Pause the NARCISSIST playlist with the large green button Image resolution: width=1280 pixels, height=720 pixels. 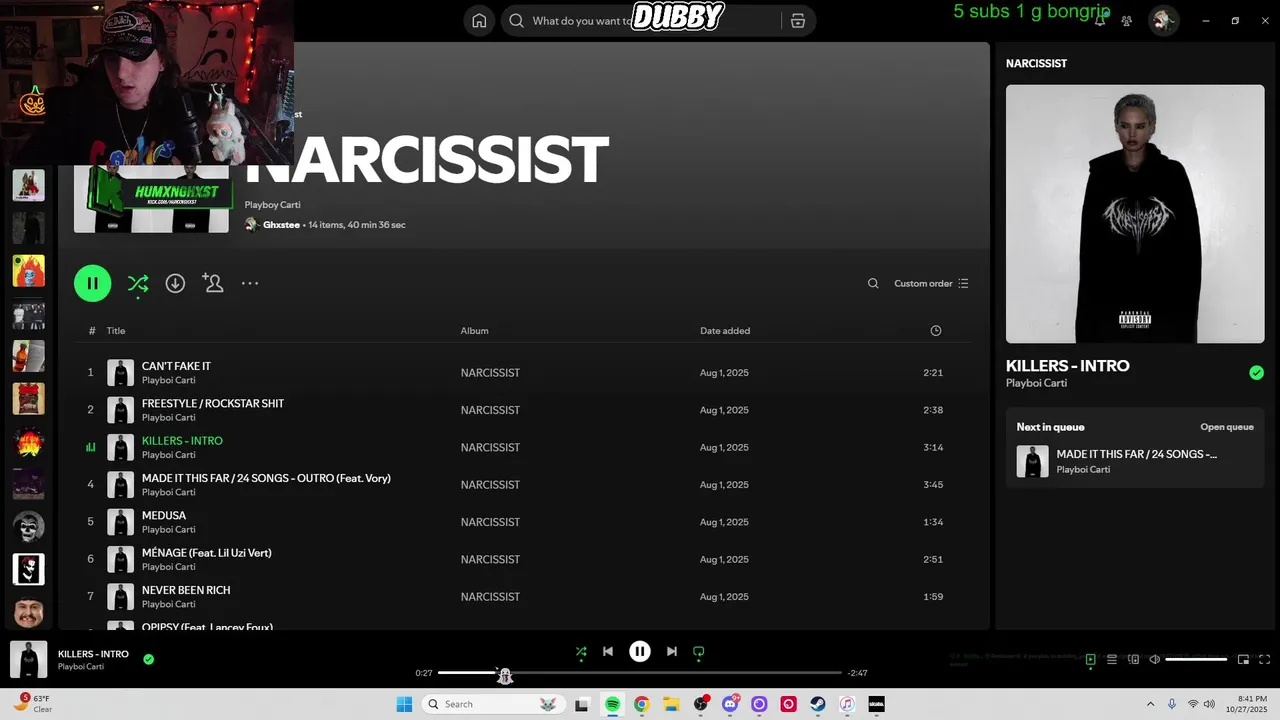tap(92, 283)
